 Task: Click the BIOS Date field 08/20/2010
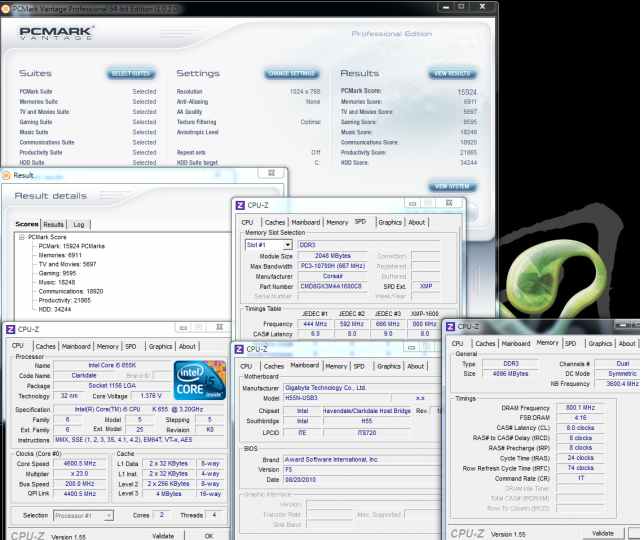361,480
